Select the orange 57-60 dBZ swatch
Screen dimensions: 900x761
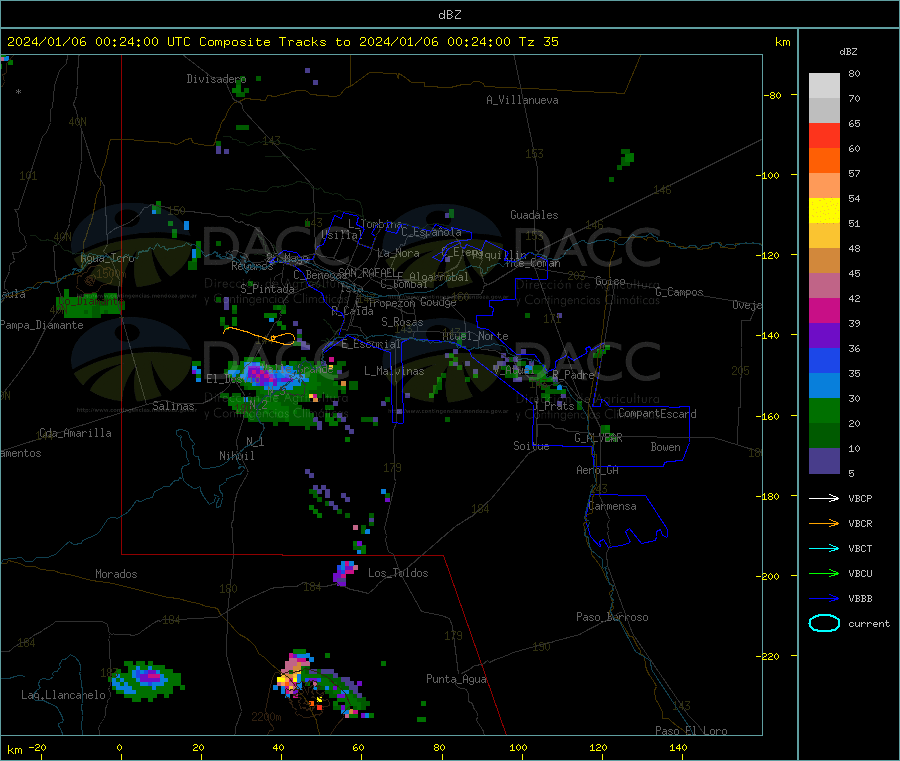824,161
